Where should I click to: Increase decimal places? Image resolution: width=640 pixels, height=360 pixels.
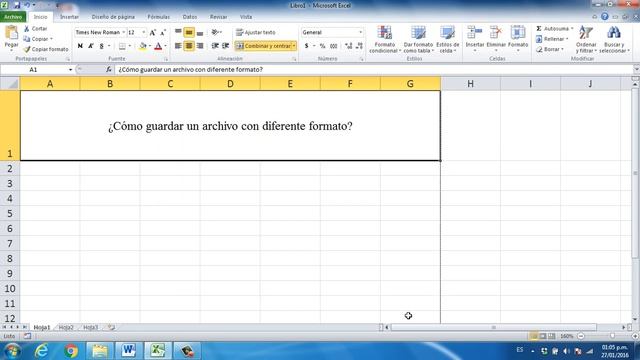tap(348, 46)
